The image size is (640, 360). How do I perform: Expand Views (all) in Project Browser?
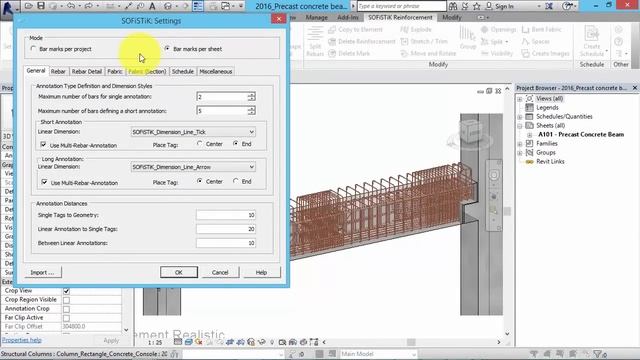coord(520,99)
